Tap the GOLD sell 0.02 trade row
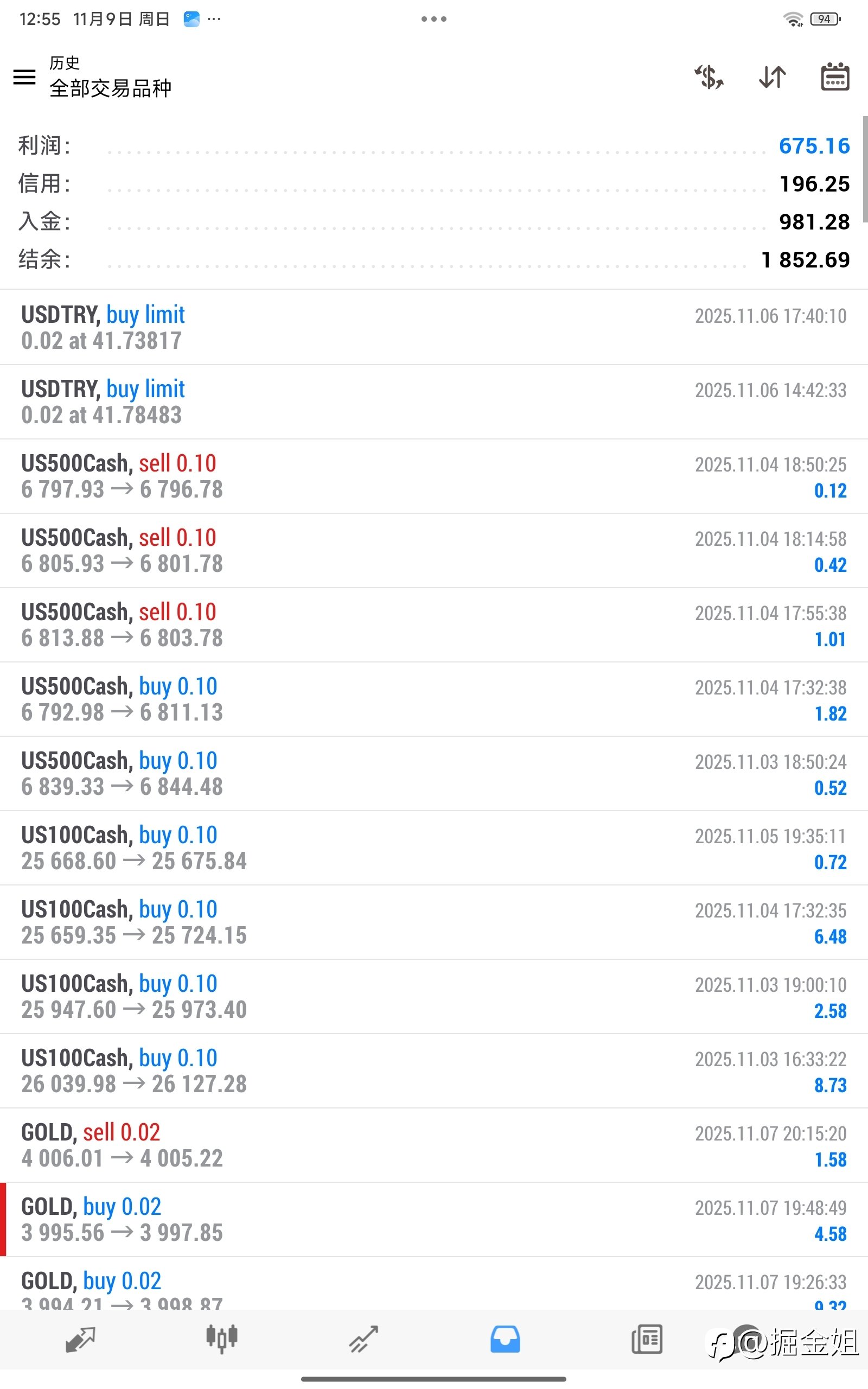 click(434, 1145)
